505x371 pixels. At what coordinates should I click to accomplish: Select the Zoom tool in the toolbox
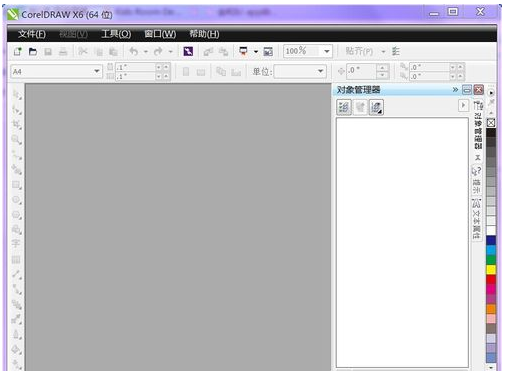click(x=17, y=139)
